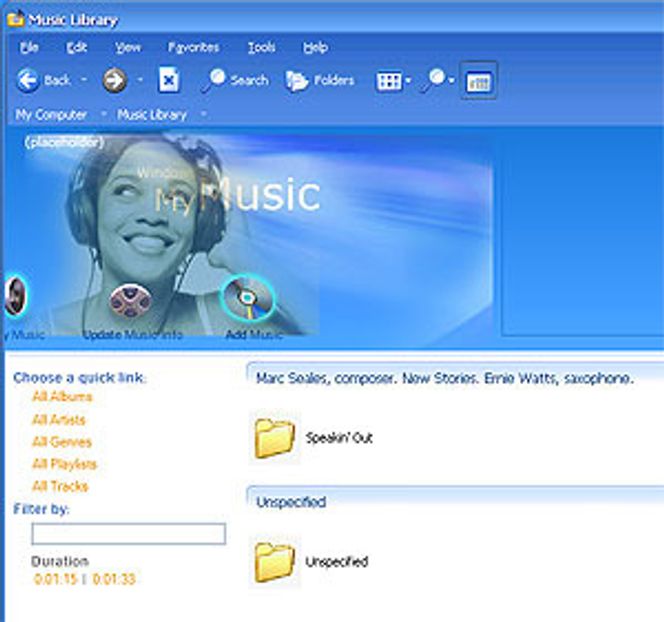The image size is (664, 622).
Task: Click the Views grid icon
Action: point(389,81)
